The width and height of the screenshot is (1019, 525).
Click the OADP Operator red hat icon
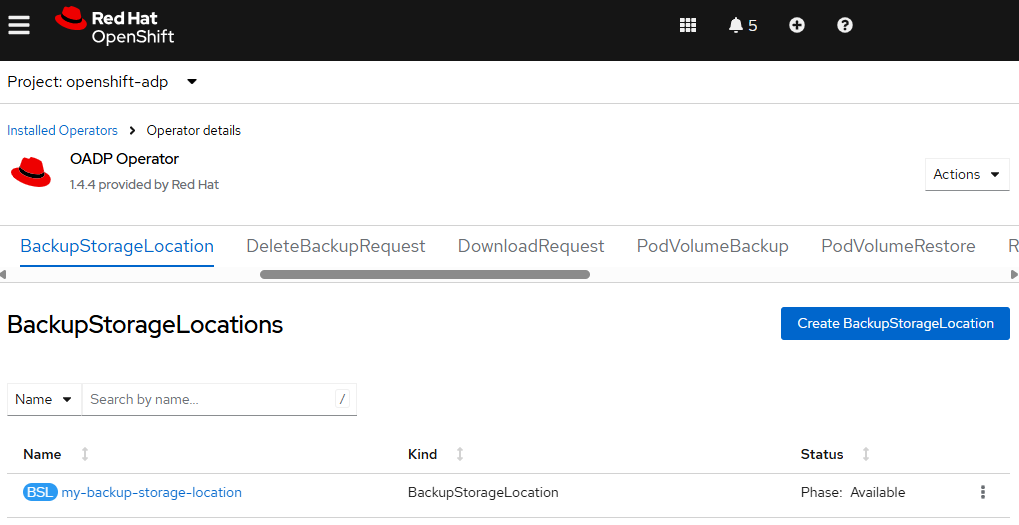coord(31,172)
